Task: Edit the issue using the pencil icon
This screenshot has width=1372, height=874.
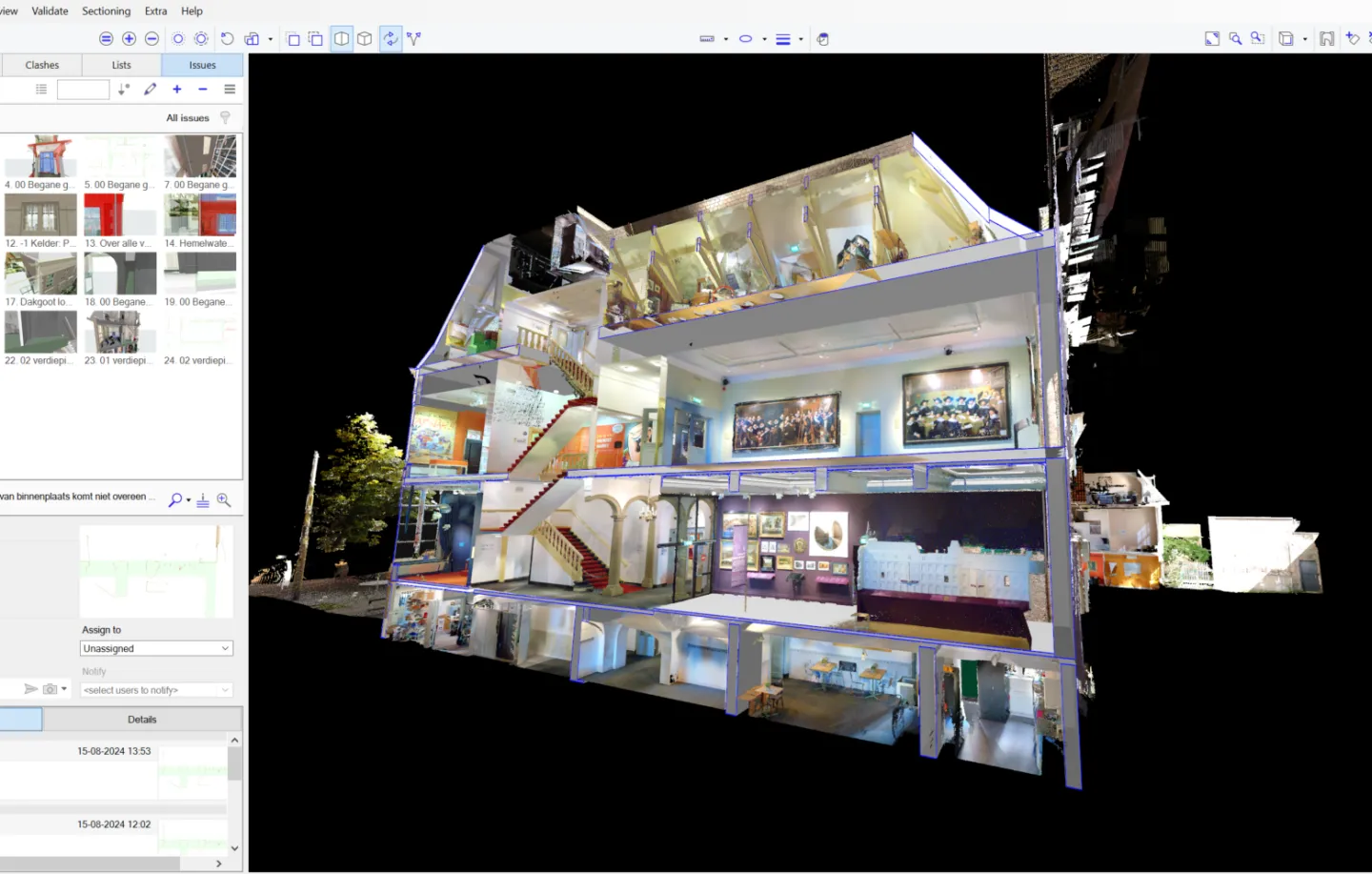Action: pyautogui.click(x=150, y=89)
